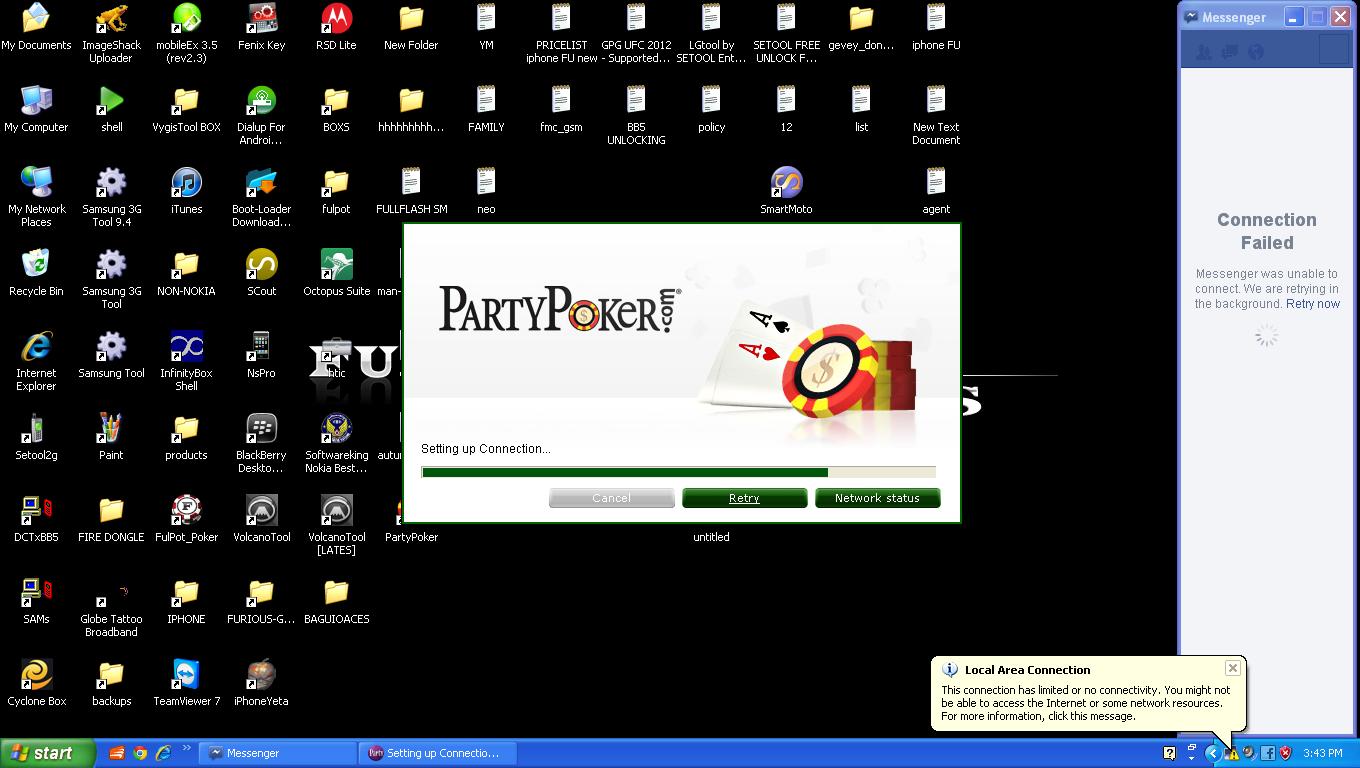1360x768 pixels.
Task: Click the Cancel button in PartyPoker dialog
Action: pos(611,498)
